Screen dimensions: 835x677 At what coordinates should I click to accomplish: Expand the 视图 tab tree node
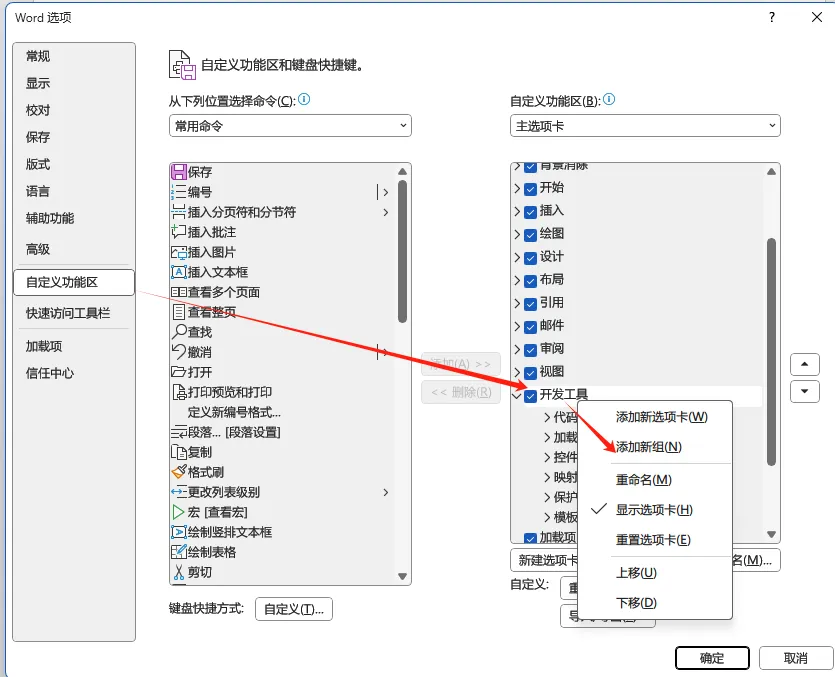point(517,372)
